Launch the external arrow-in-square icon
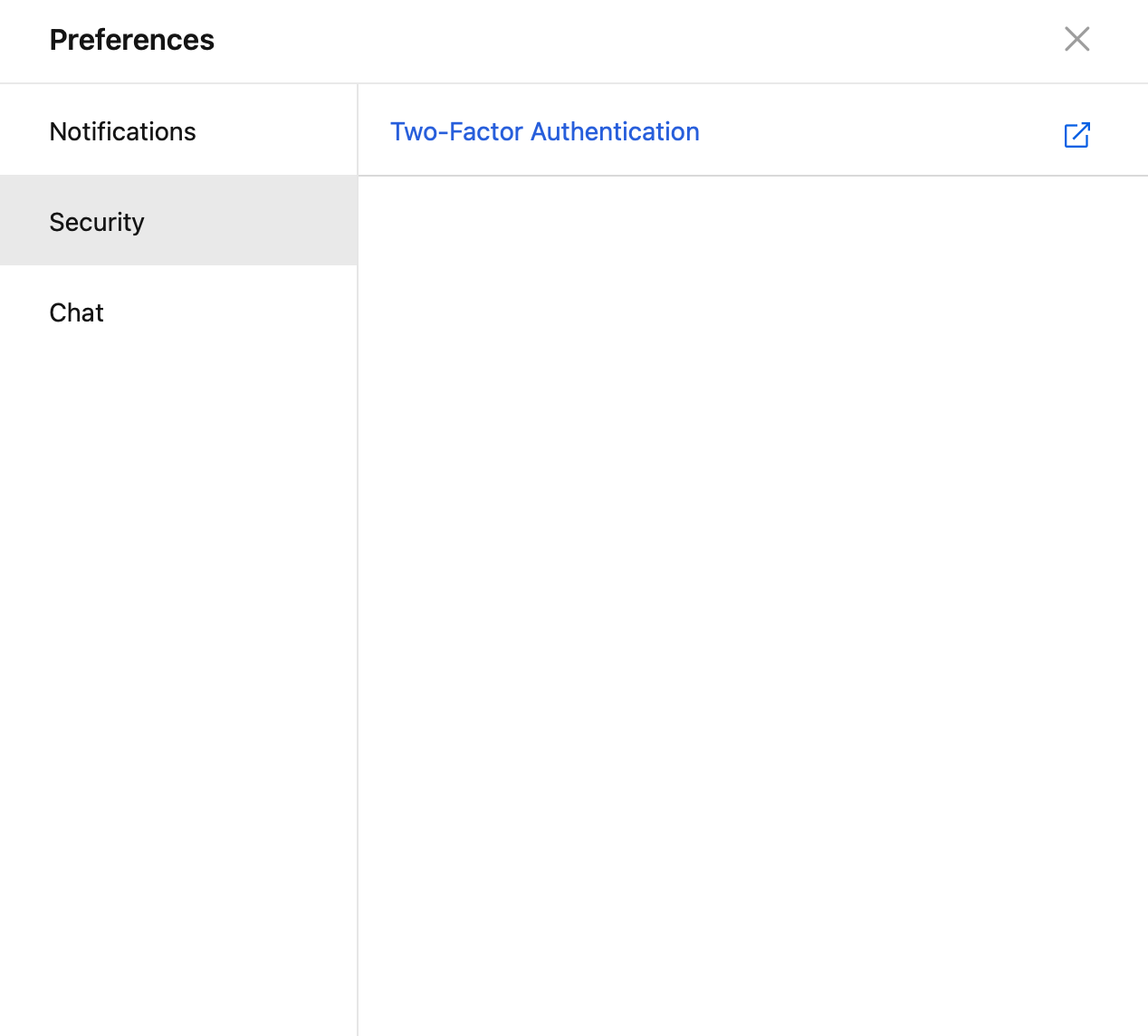 click(x=1076, y=135)
